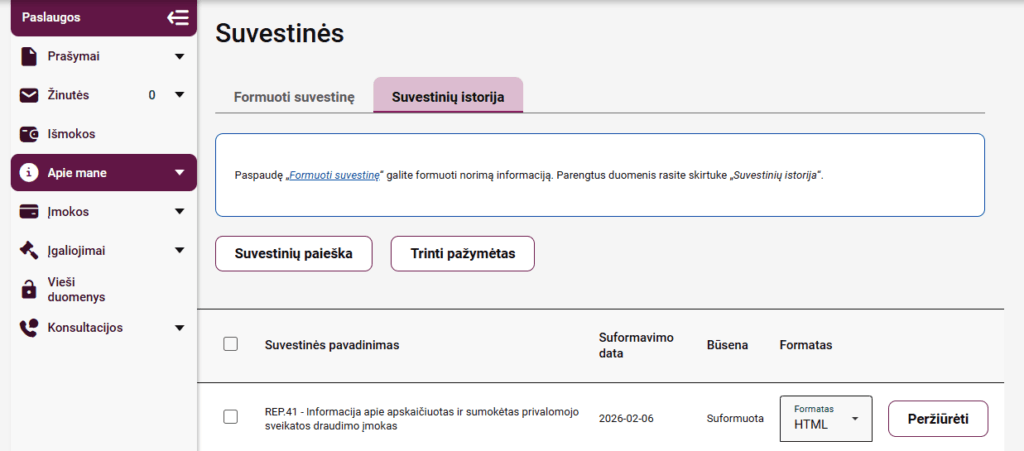Click the Žinutės envelope icon
This screenshot has height=451, width=1024.
point(29,95)
